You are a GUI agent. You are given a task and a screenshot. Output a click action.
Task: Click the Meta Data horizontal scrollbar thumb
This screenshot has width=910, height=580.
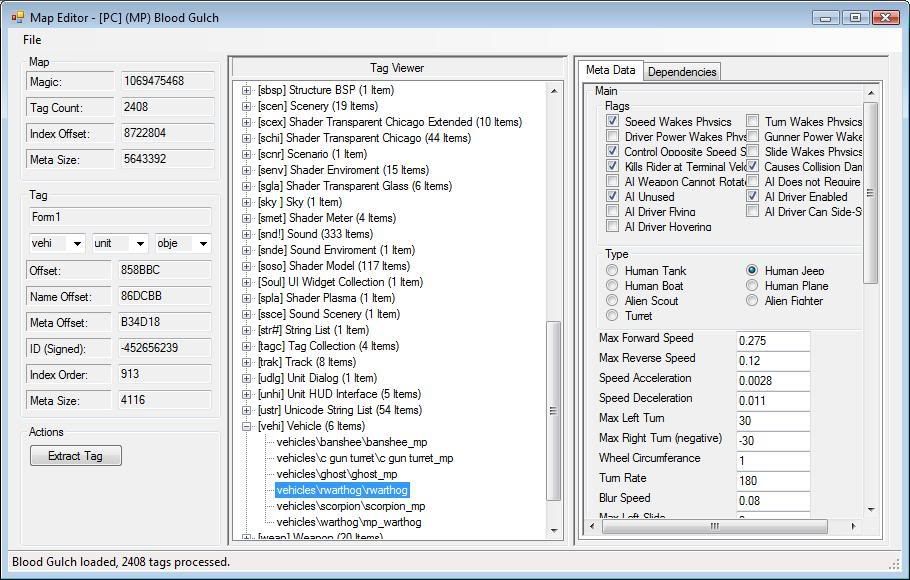coord(714,527)
